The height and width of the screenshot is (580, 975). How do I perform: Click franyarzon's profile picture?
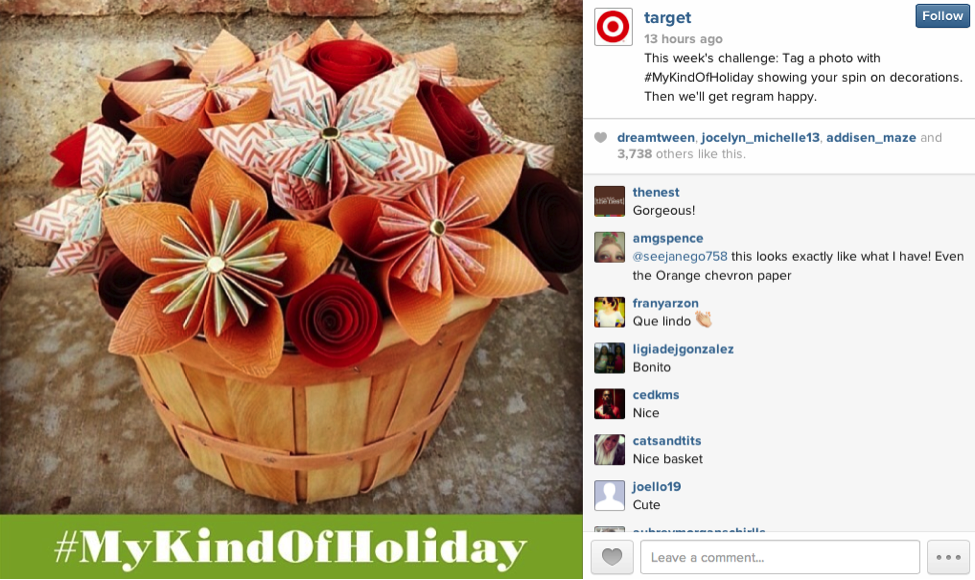coord(609,312)
